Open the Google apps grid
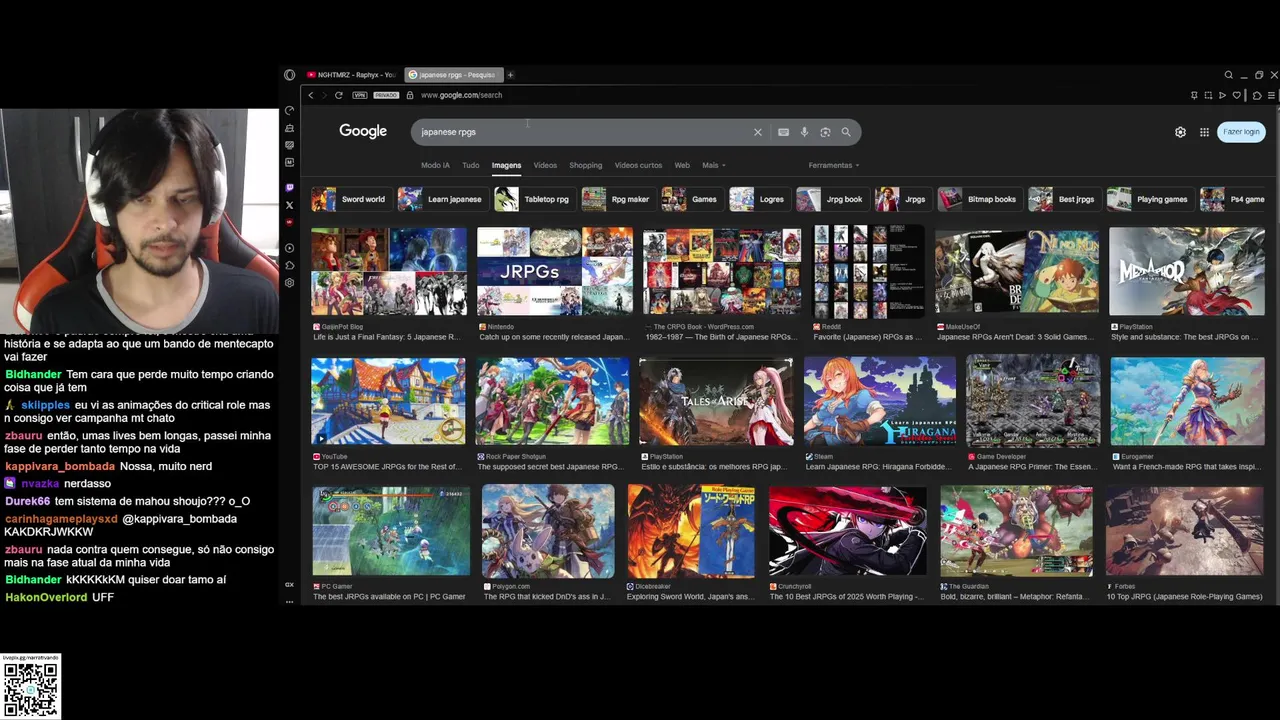Screen dimensions: 1280x720 (x=1205, y=132)
